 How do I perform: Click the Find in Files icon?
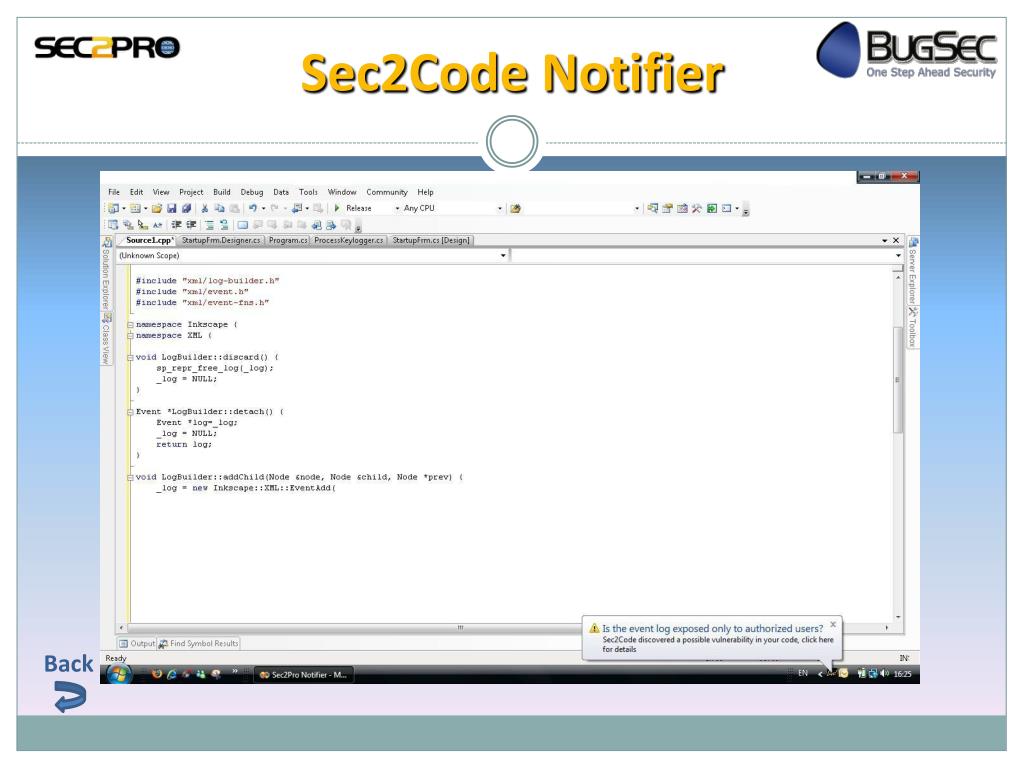(x=515, y=209)
